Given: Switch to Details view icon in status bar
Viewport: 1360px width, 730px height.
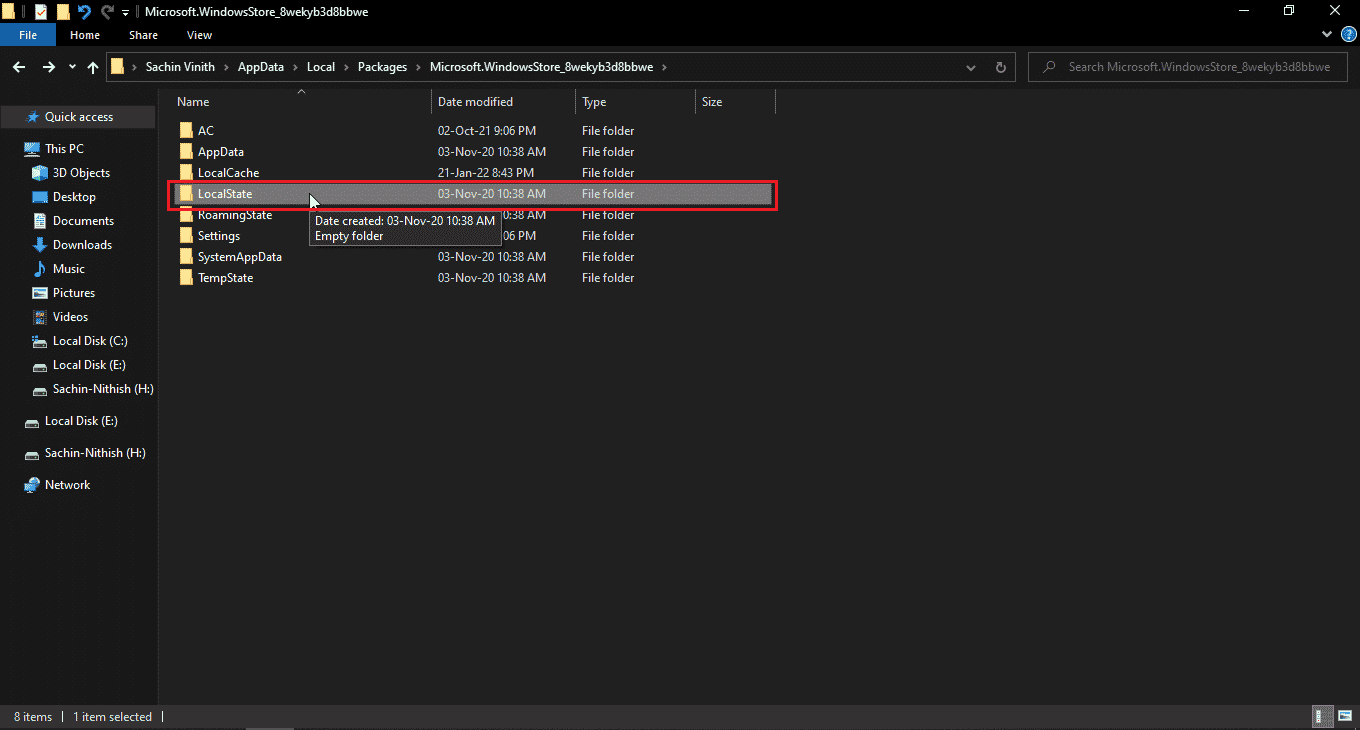Looking at the screenshot, I should [x=1321, y=717].
